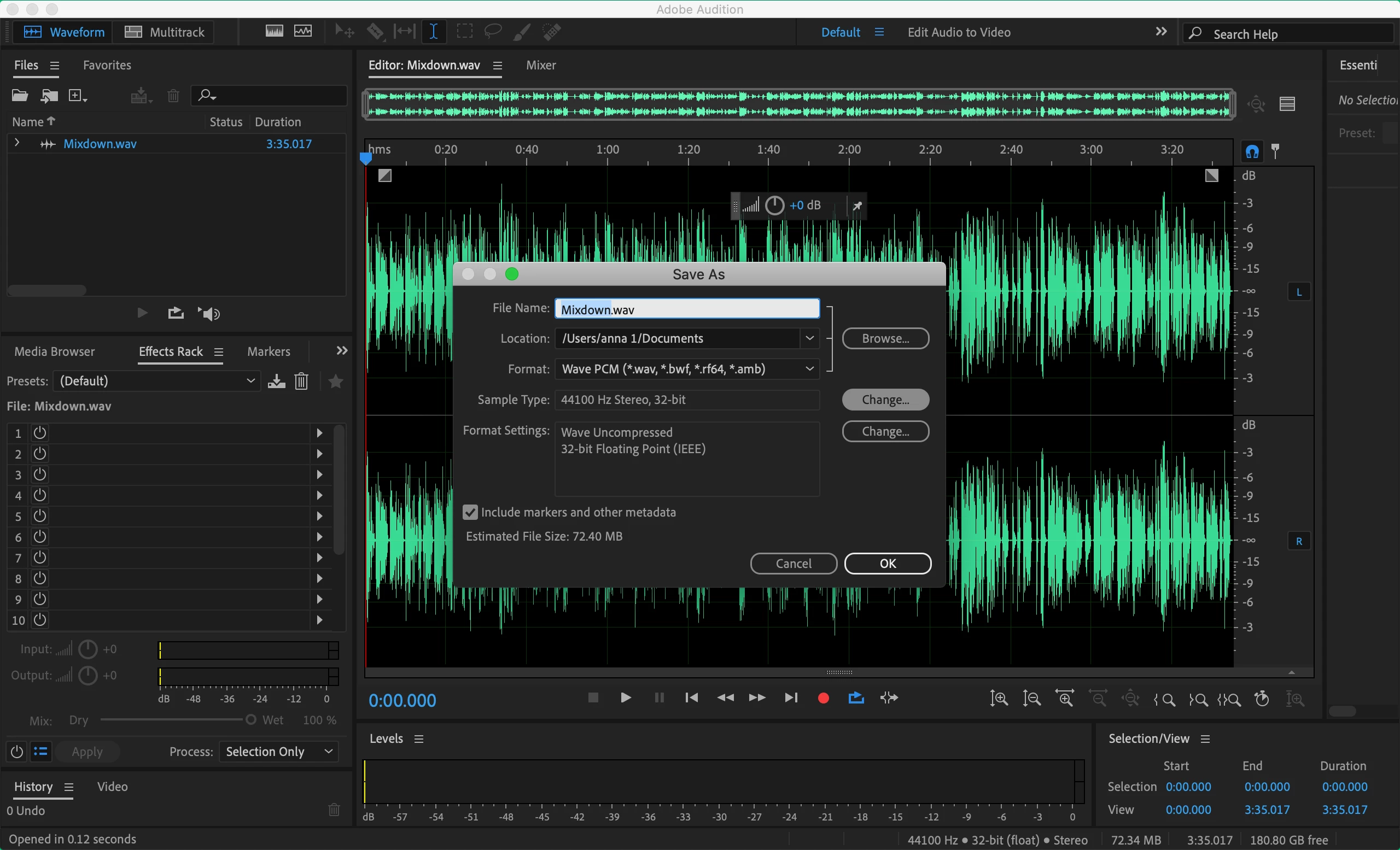This screenshot has height=850, width=1400.
Task: Select the Lasso Selection tool
Action: point(493,32)
